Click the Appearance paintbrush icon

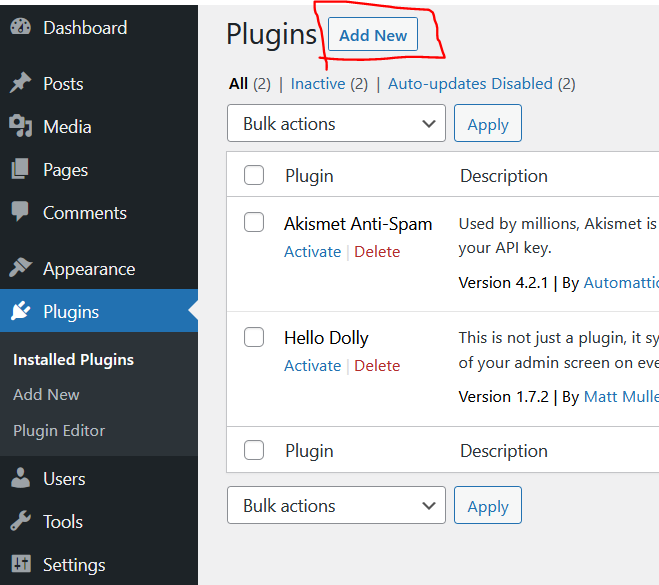click(x=20, y=268)
